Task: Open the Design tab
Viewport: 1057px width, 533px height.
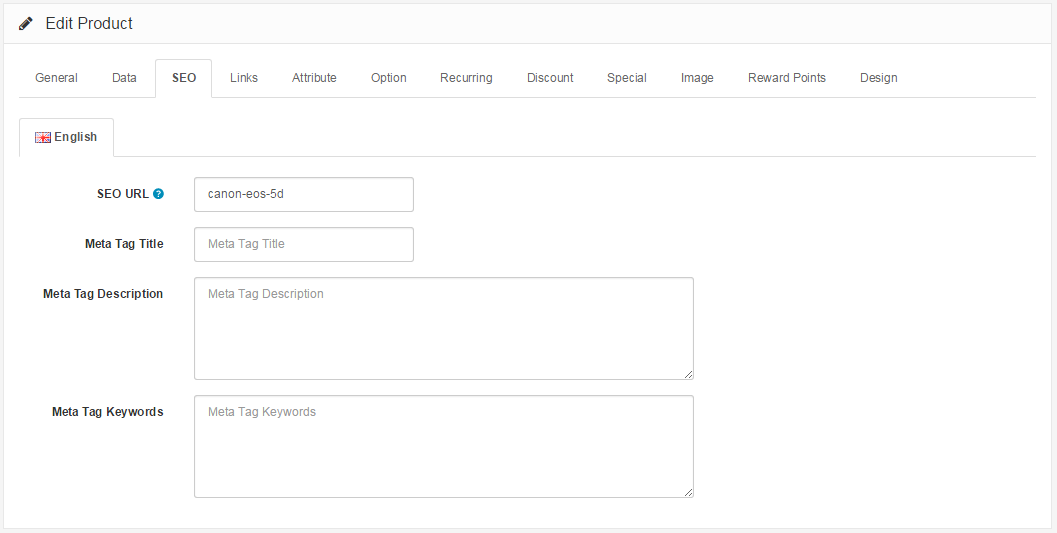Action: (x=878, y=78)
